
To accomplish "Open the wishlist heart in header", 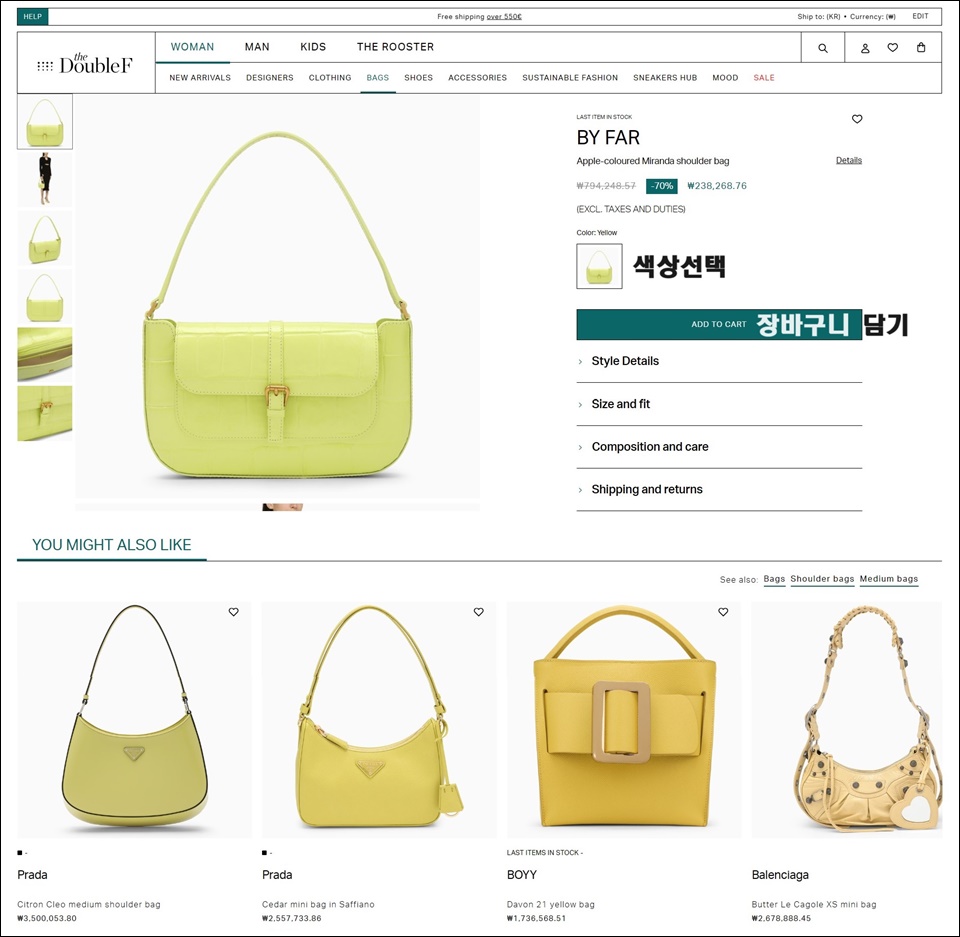I will (x=893, y=48).
